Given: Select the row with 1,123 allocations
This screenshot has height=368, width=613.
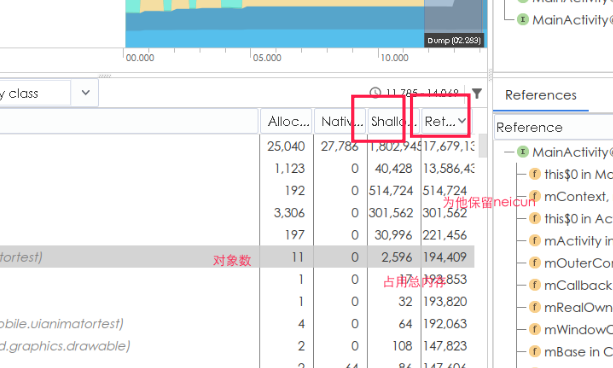Looking at the screenshot, I should [x=237, y=169].
